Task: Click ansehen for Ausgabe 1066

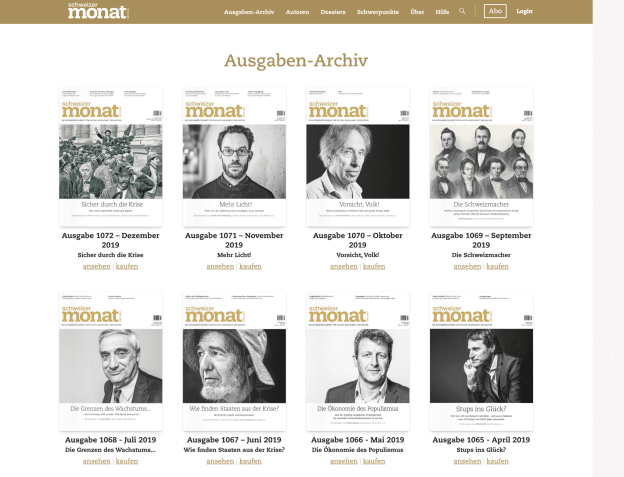Action: (x=344, y=461)
